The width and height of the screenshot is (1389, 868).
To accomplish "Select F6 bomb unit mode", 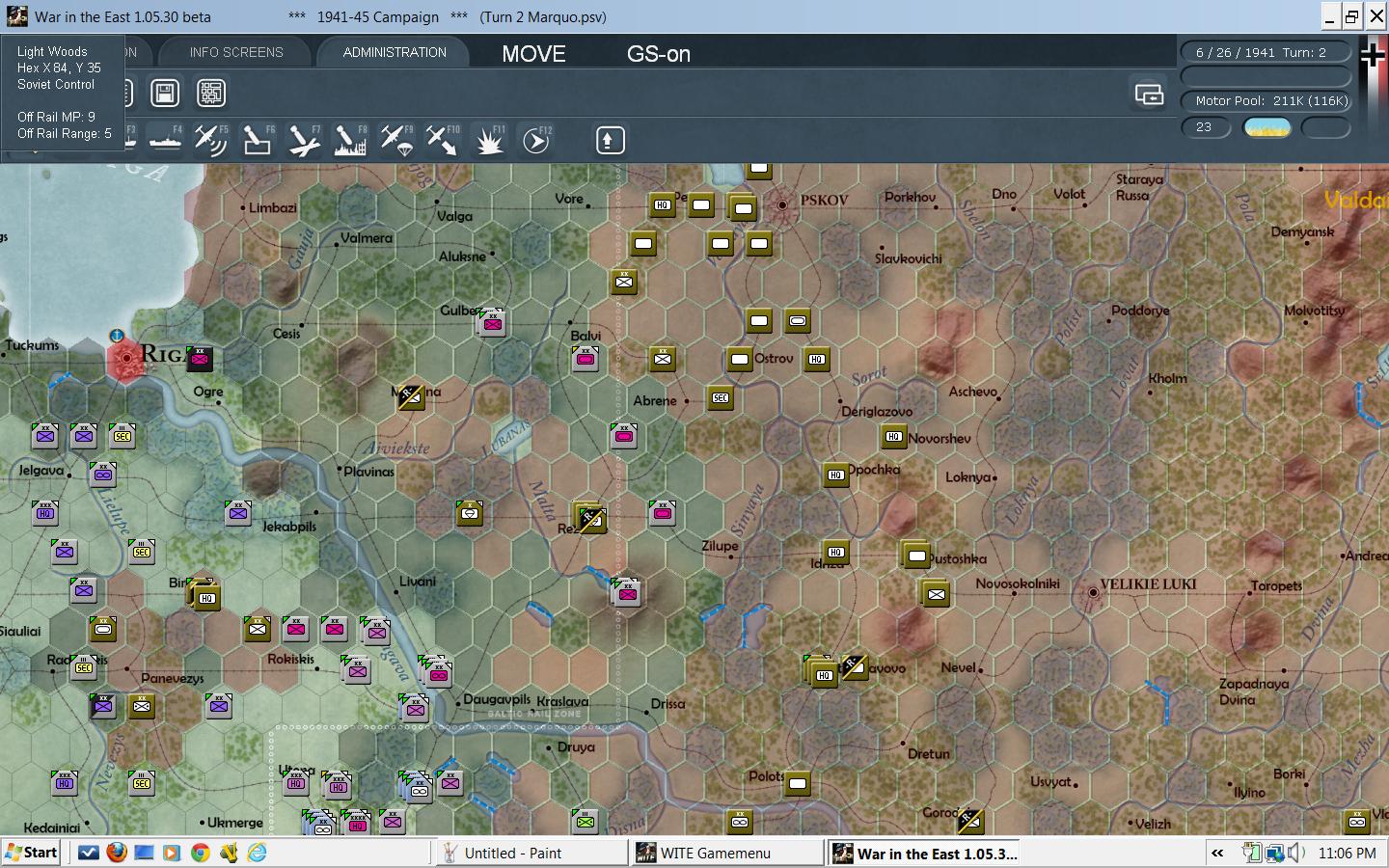I will [x=257, y=141].
